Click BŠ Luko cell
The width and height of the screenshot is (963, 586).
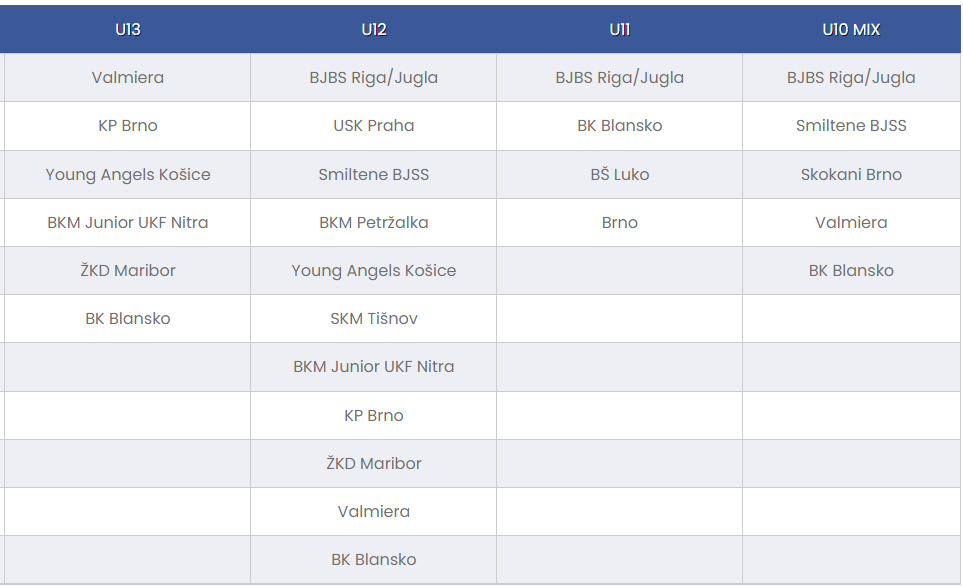619,174
